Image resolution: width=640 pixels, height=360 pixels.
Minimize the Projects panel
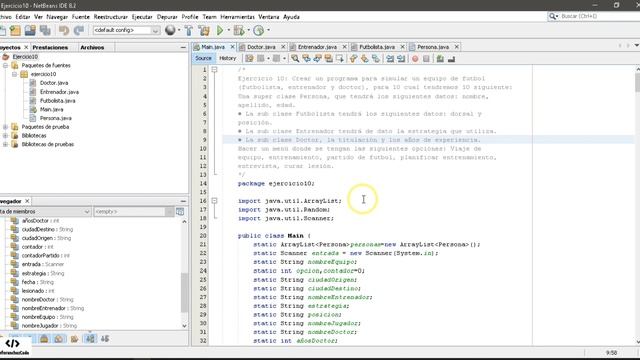click(x=183, y=47)
